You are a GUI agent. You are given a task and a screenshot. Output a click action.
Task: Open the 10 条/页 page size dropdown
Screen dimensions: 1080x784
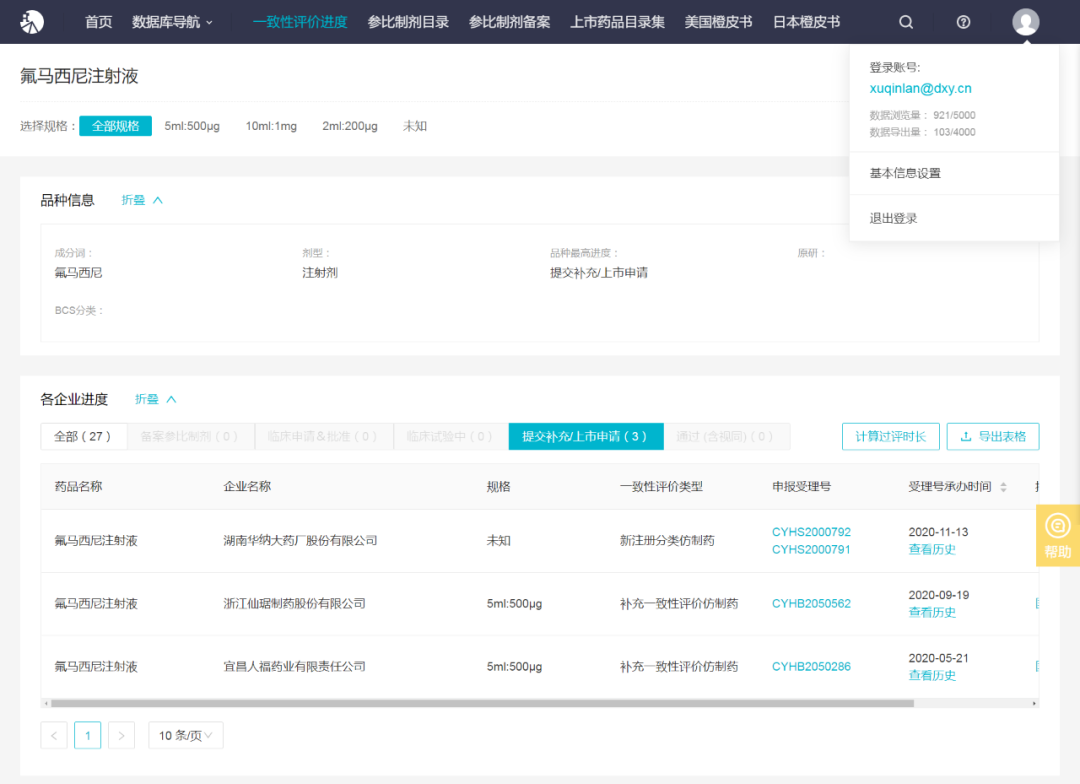coord(186,736)
